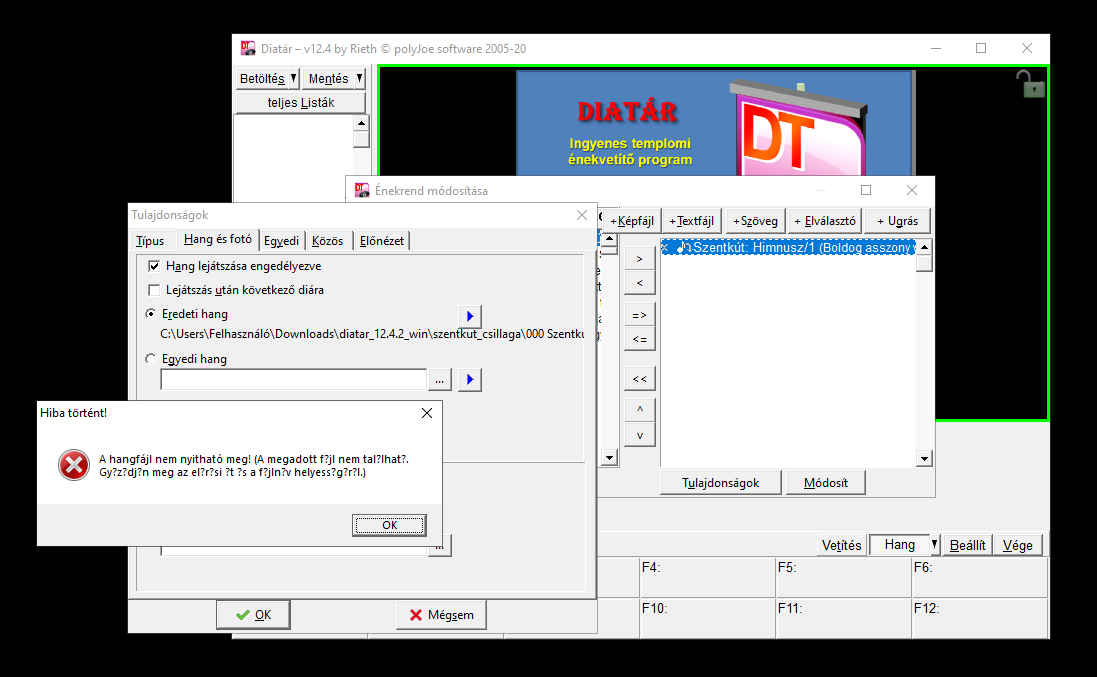This screenshot has width=1097, height=677.
Task: Enable Lejátszás után következő diára checkbox
Action: (x=154, y=290)
